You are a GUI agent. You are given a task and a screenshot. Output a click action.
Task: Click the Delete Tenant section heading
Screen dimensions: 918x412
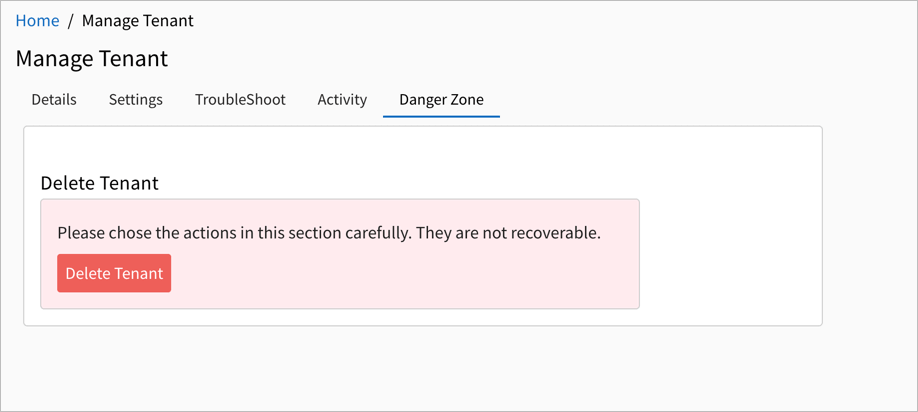coord(99,184)
